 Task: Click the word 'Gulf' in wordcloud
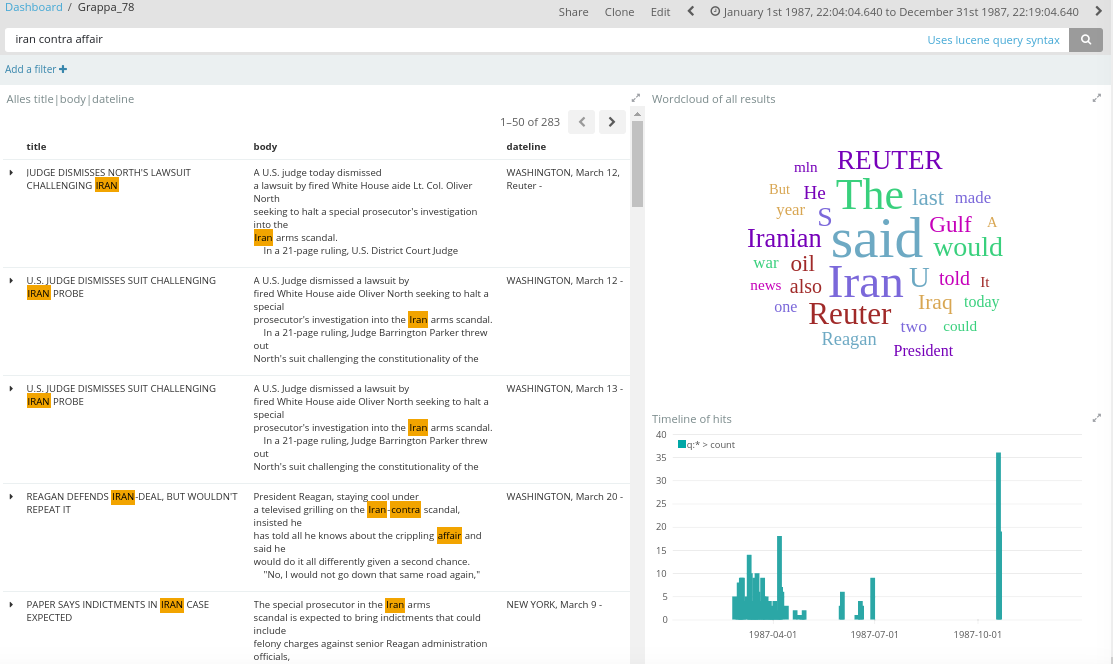coord(950,224)
